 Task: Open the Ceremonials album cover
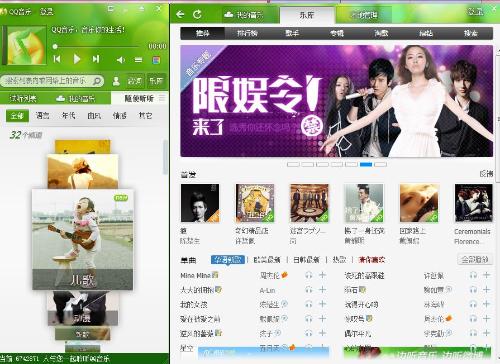point(473,203)
